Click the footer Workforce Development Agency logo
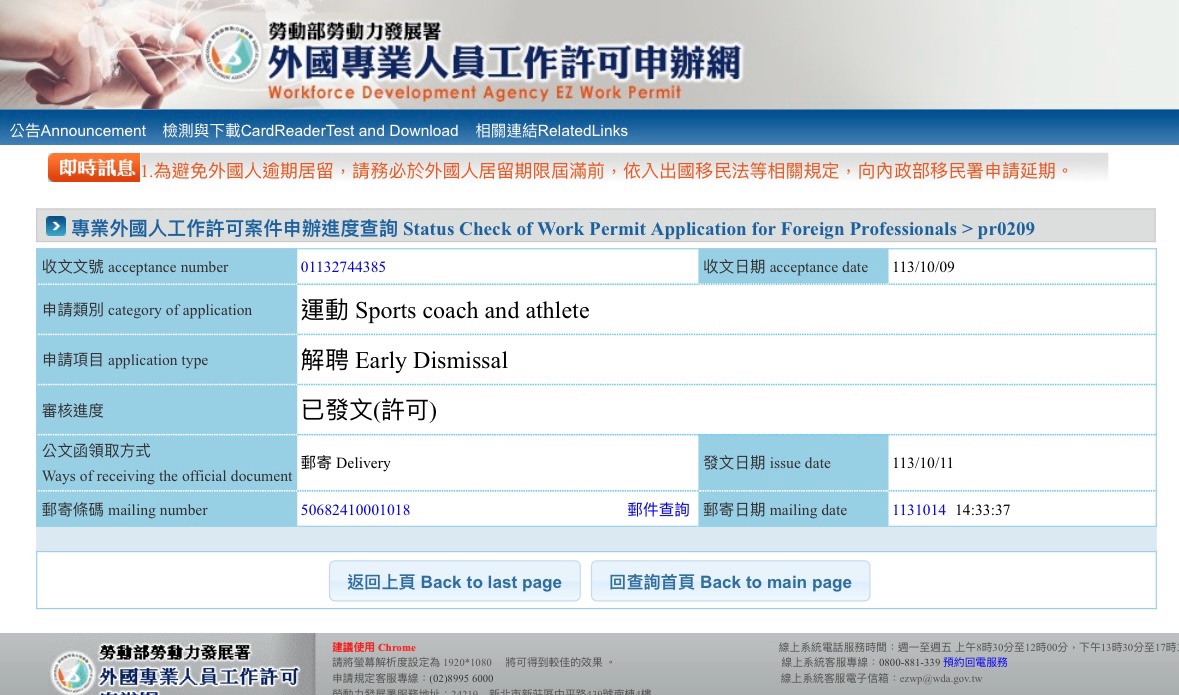Image resolution: width=1179 pixels, height=695 pixels. [73, 670]
